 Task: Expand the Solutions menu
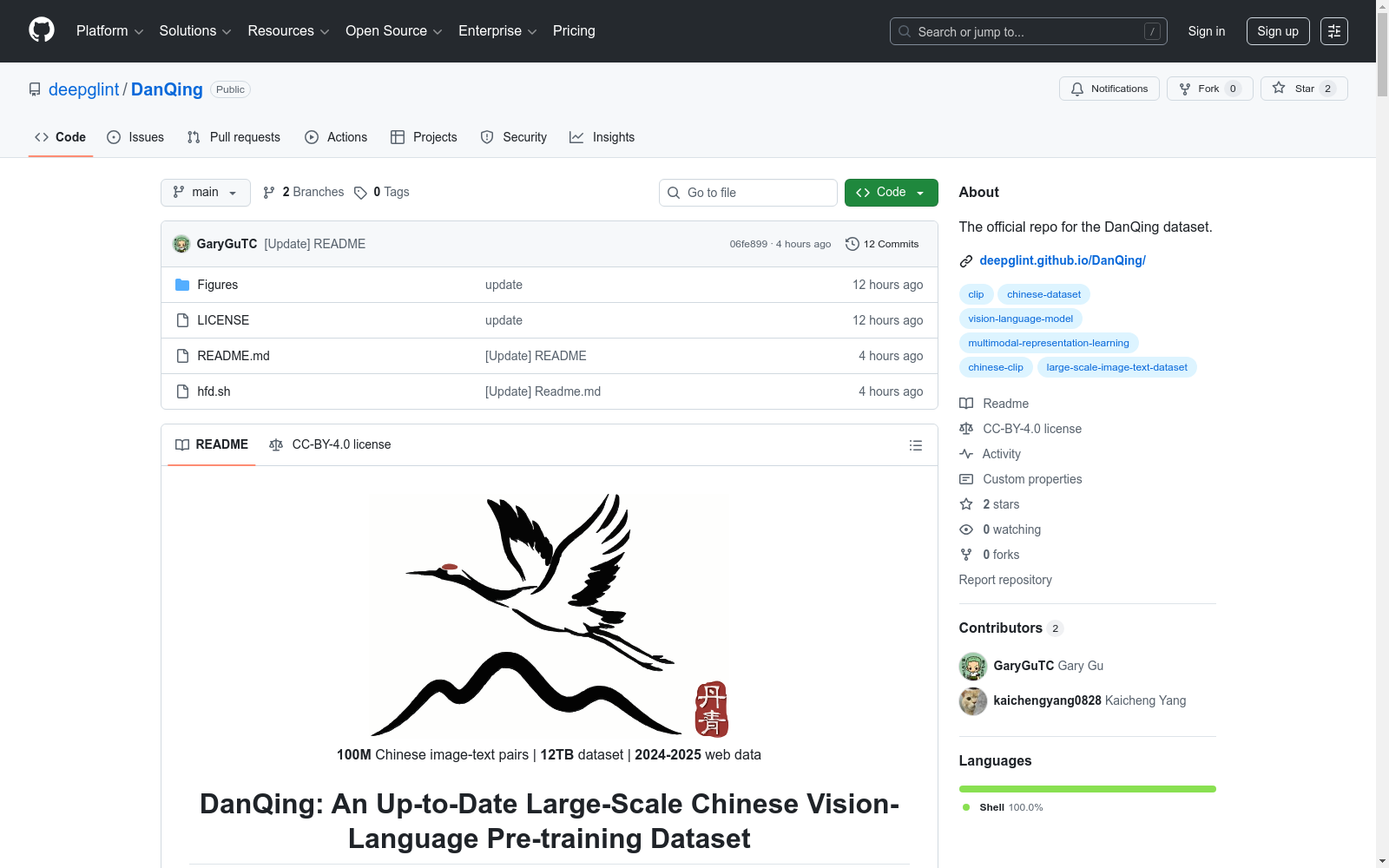click(195, 31)
